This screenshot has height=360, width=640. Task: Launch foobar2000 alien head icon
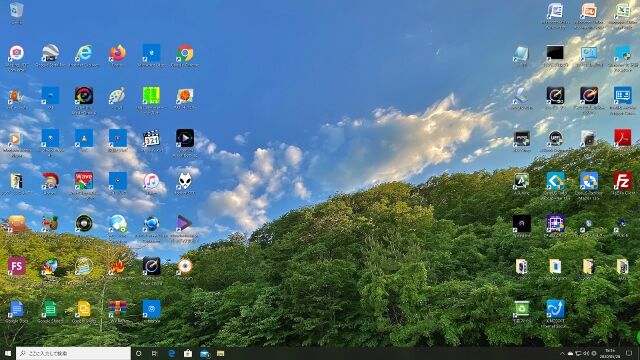(185, 181)
